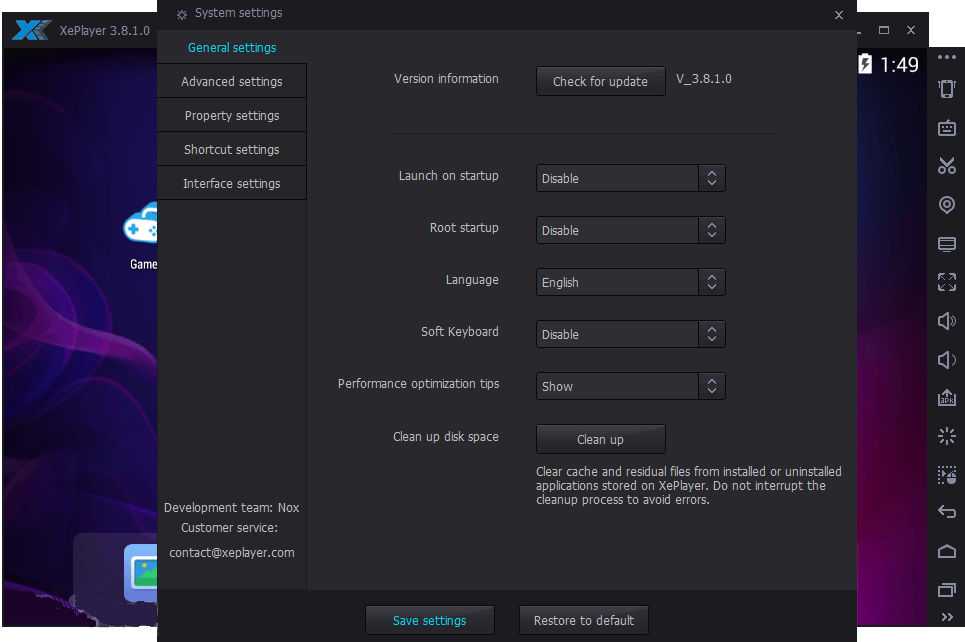
Task: Click the Check for update button
Action: [x=600, y=81]
